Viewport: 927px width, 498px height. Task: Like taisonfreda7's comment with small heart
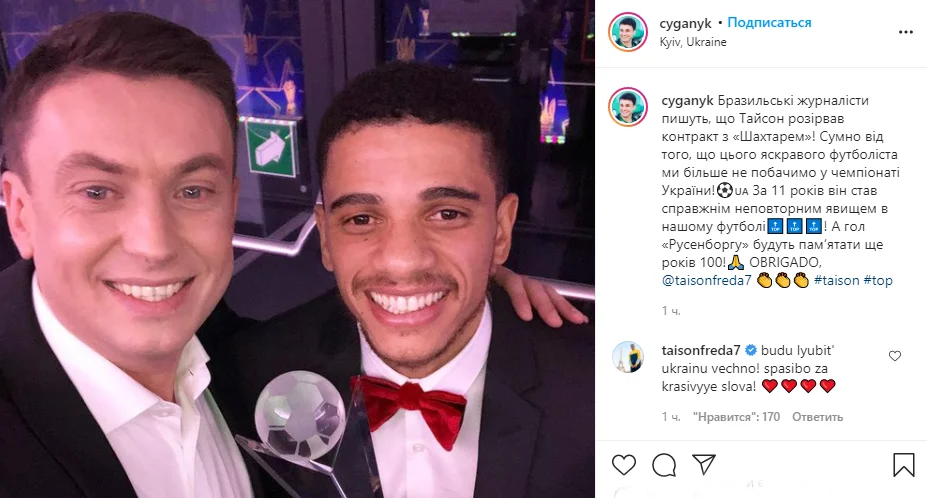[895, 356]
